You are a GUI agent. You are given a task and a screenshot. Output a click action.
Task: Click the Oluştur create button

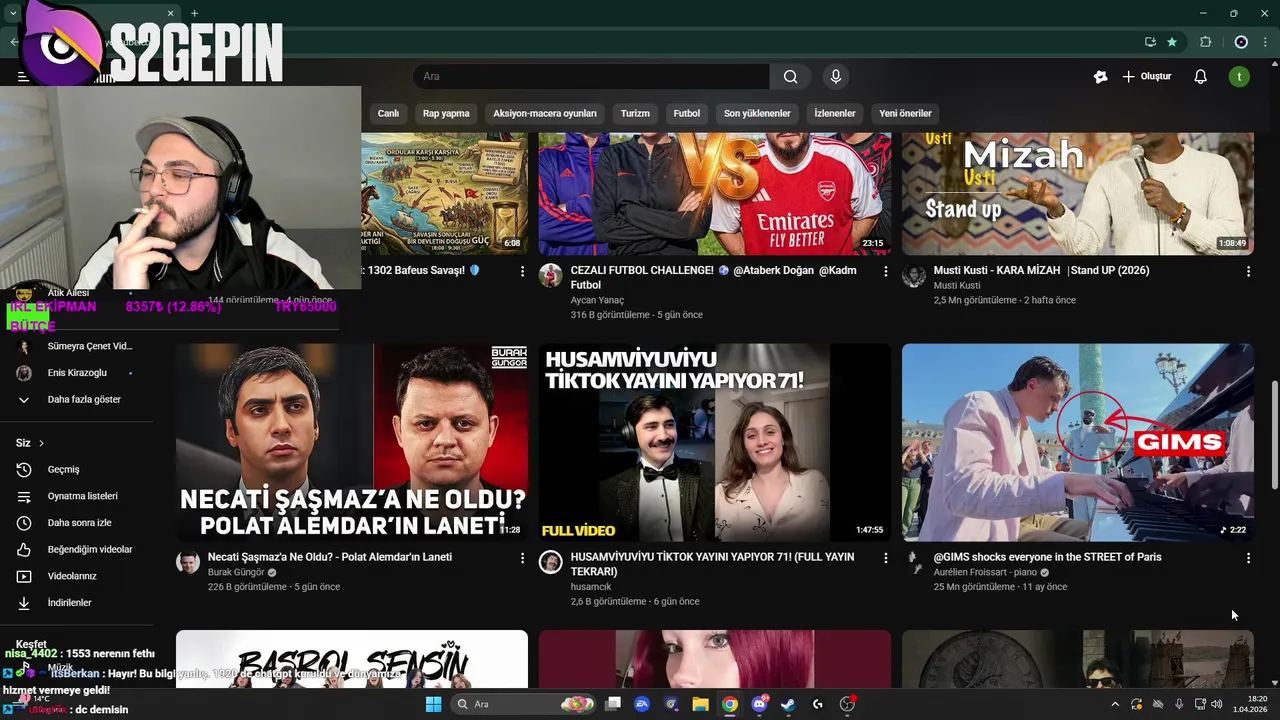(1146, 76)
